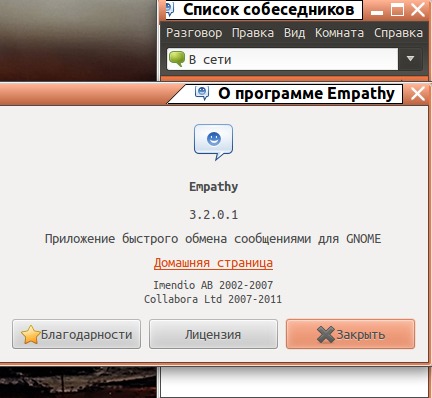Open the Лицензия button
Screen dimensions: 432x398
click(213, 334)
